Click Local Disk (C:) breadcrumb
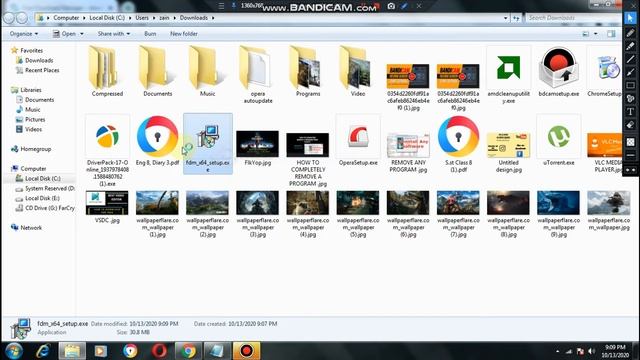Screen dimensions: 640x360 107,18
